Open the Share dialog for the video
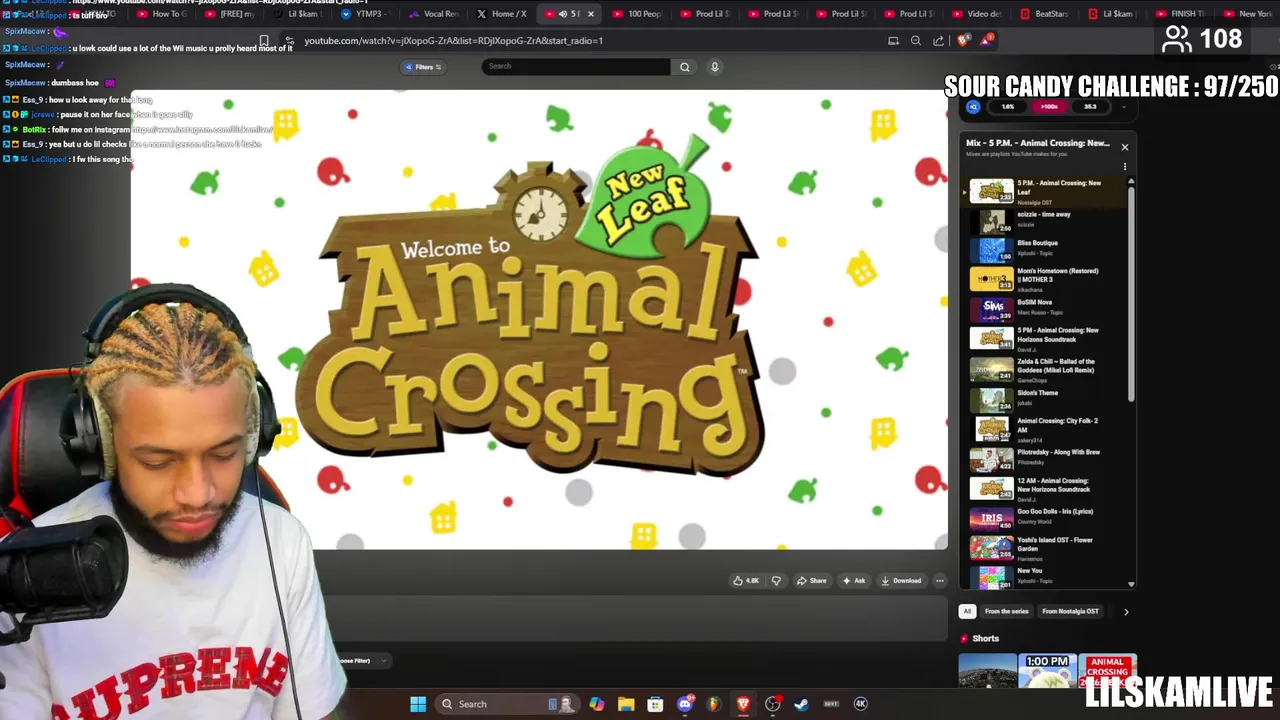Screen dimensions: 1280x720 [x=811, y=581]
